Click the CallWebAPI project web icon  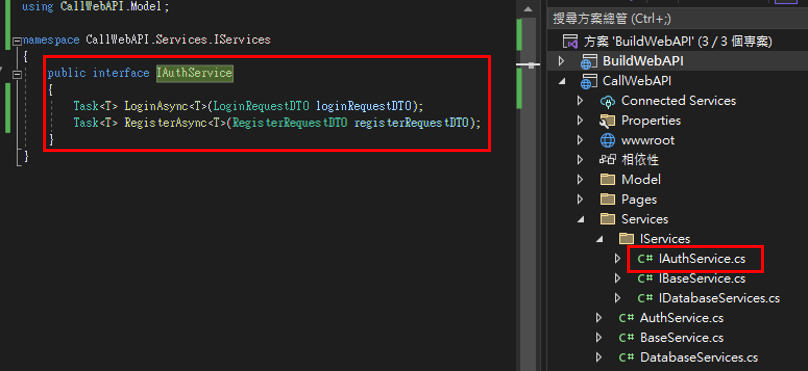point(588,81)
